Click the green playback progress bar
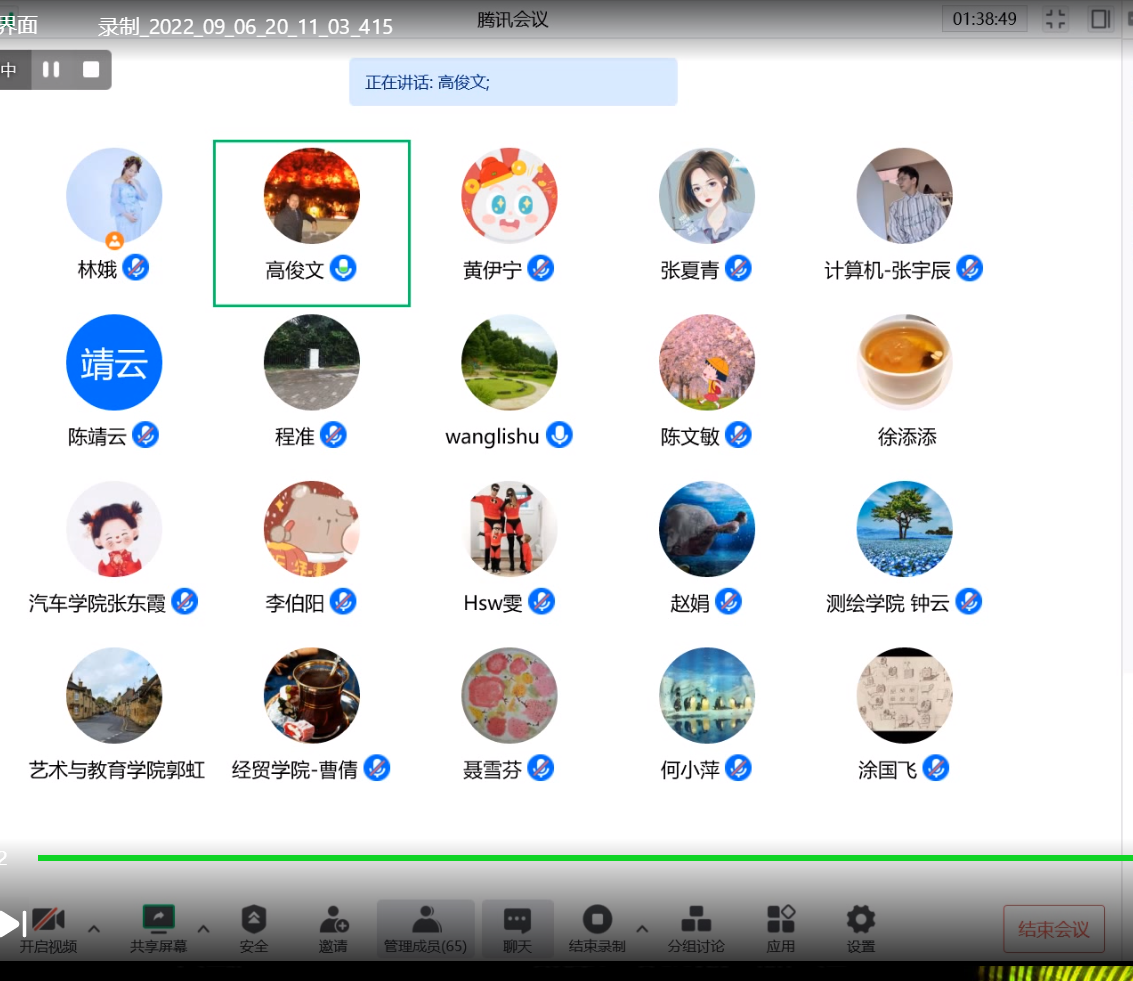Viewport: 1133px width, 981px height. [580, 857]
